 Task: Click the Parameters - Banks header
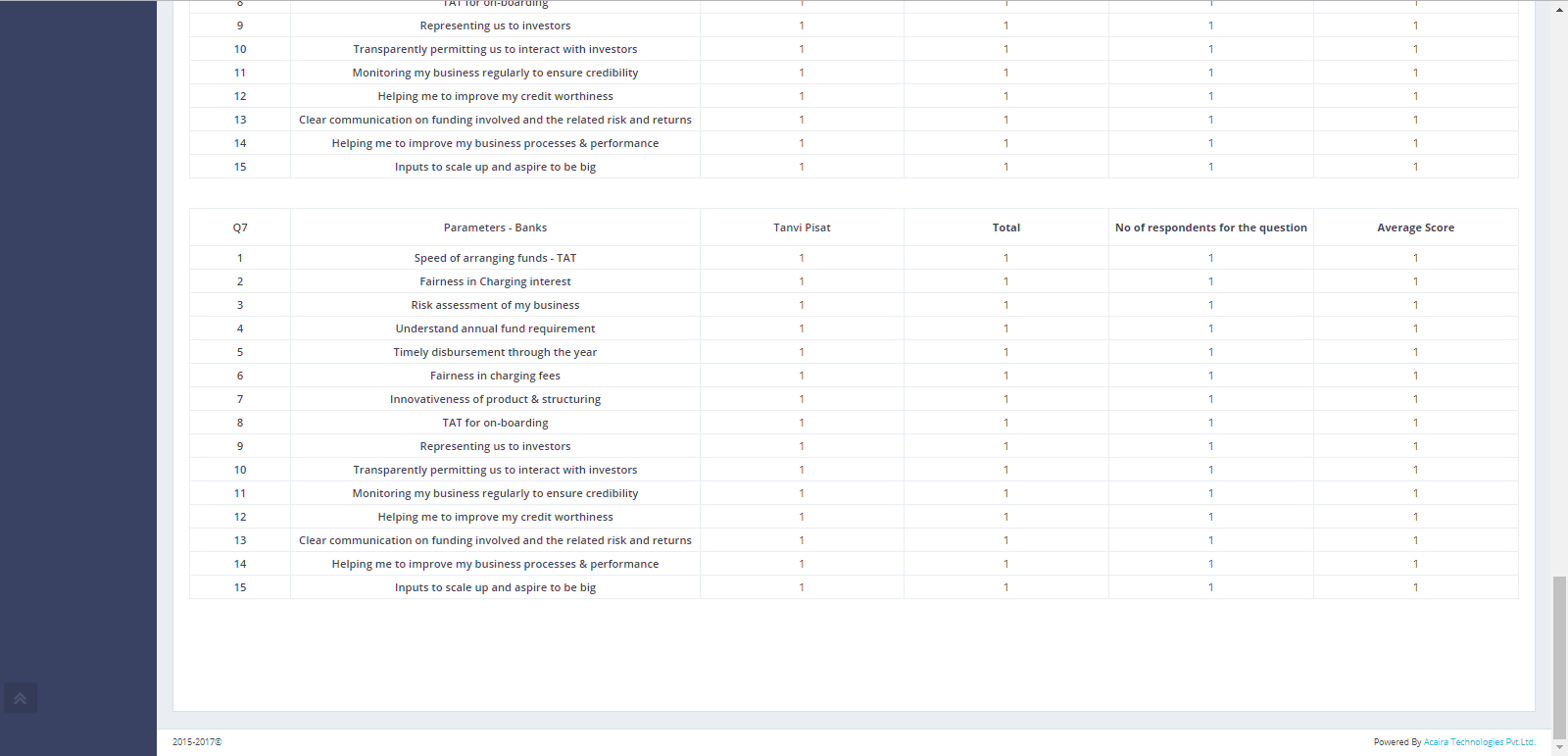point(495,227)
